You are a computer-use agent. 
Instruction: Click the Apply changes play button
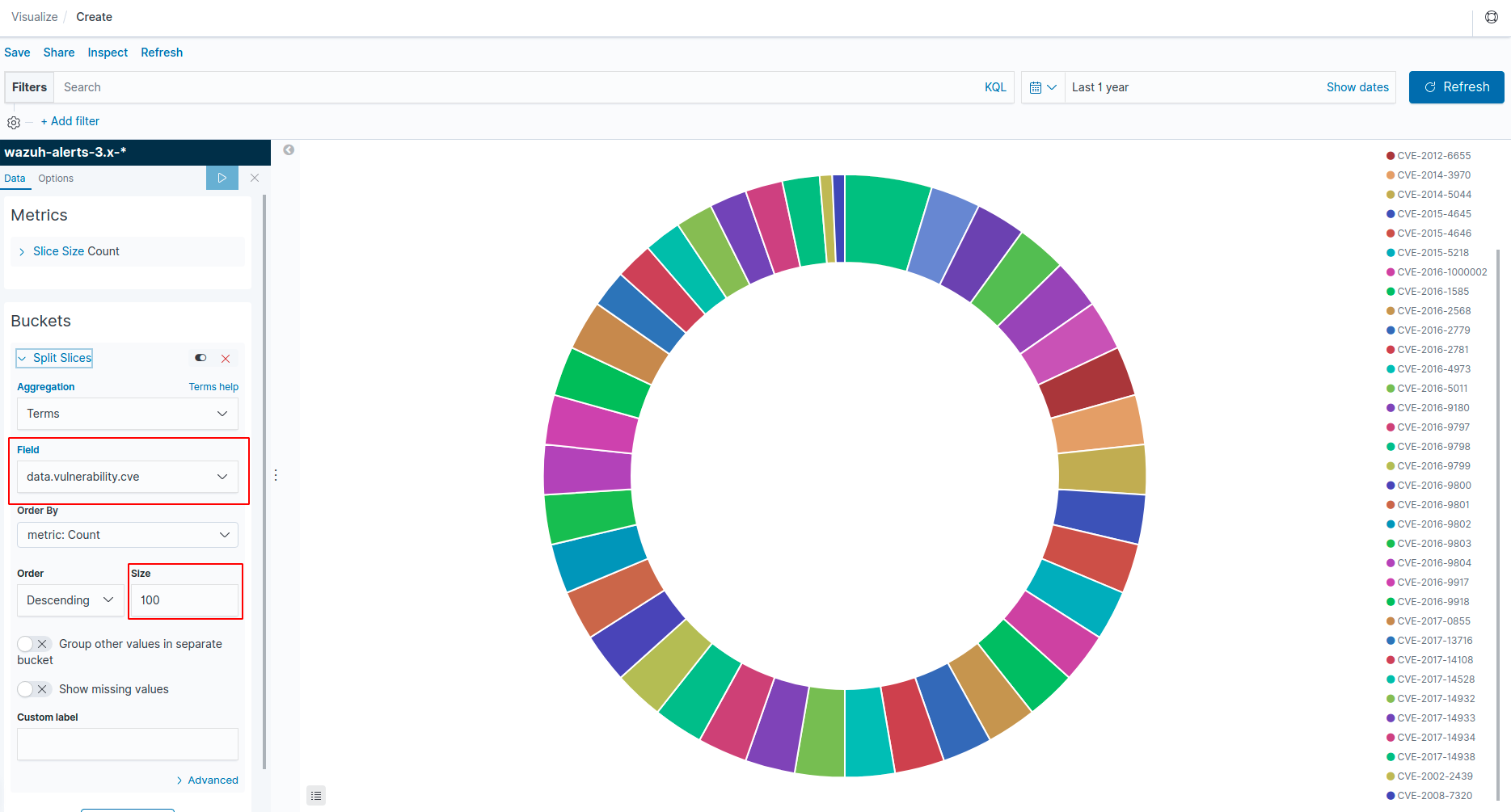(x=222, y=177)
